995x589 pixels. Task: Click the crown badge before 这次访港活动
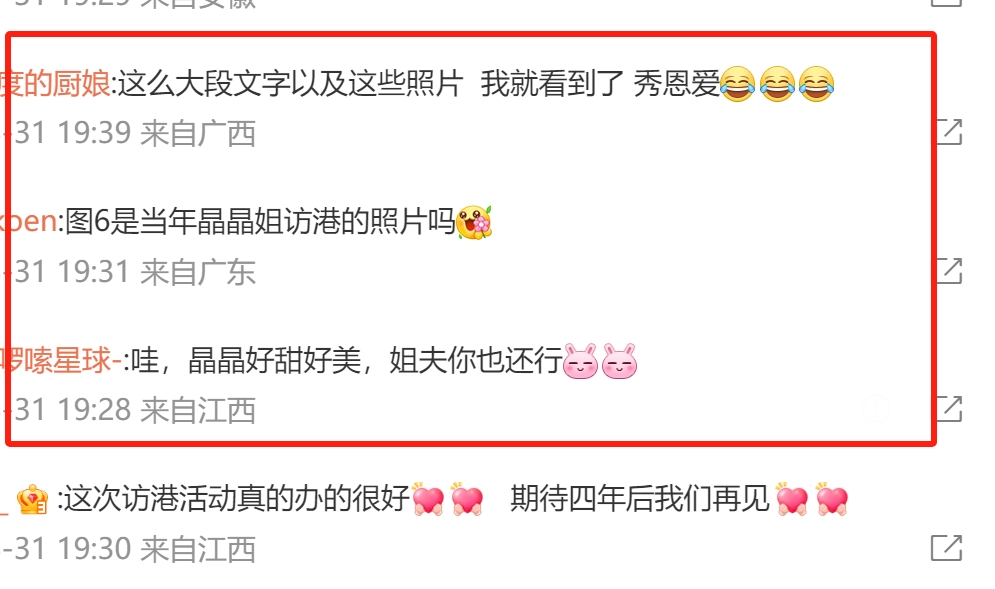(x=32, y=500)
